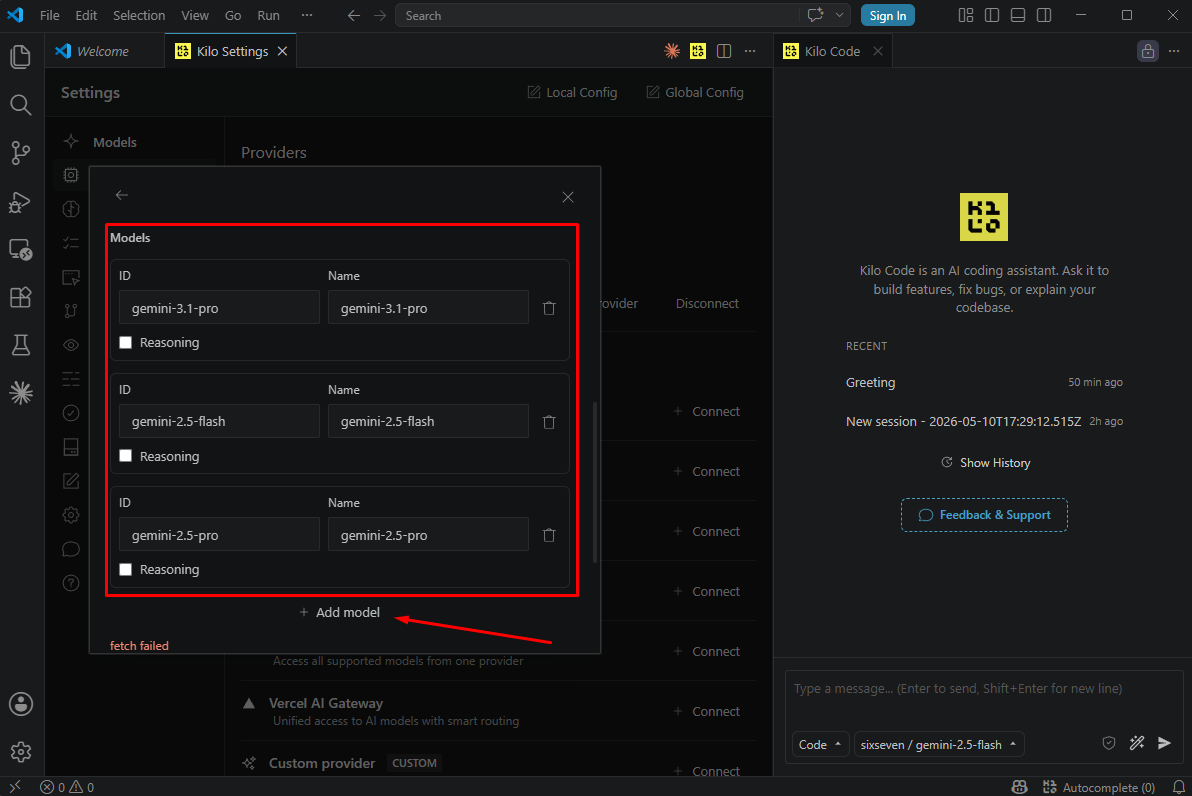Open Local Config
This screenshot has height=796, width=1192.
coord(572,93)
